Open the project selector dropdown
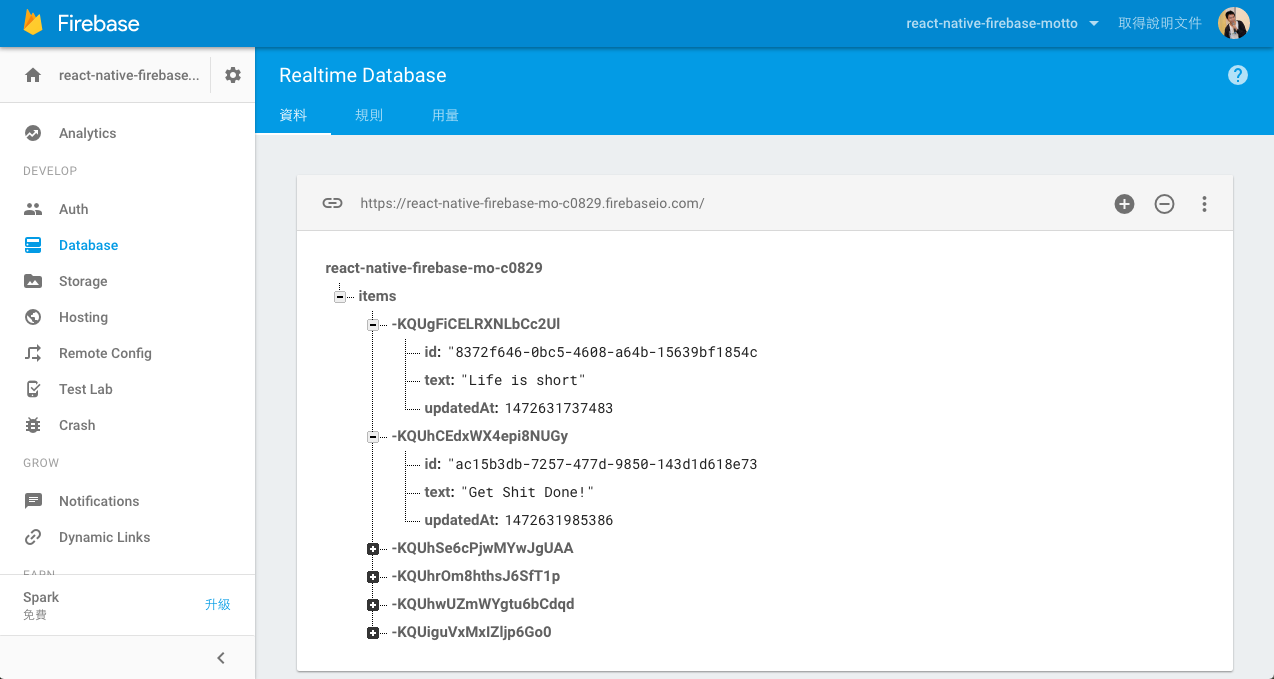This screenshot has width=1274, height=679. [1002, 23]
